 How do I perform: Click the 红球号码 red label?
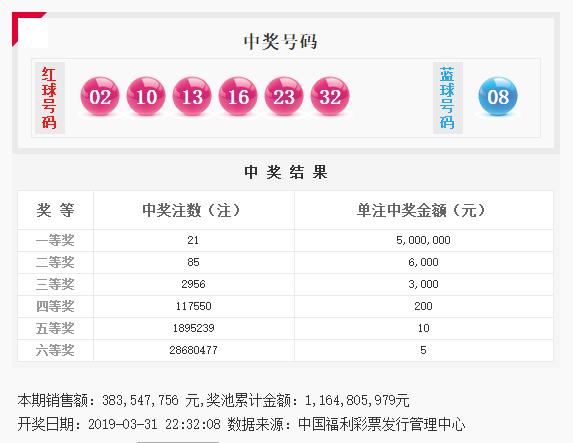50,98
